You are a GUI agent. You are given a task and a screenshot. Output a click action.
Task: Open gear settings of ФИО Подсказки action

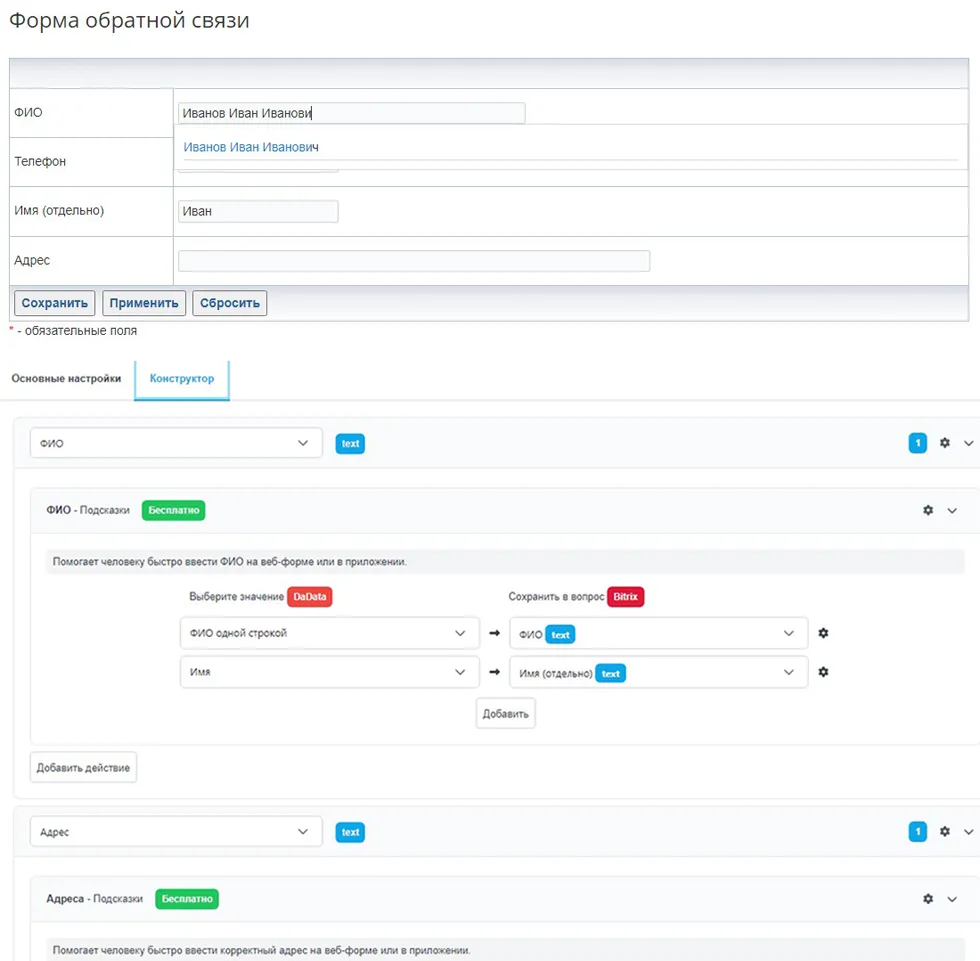coord(928,510)
